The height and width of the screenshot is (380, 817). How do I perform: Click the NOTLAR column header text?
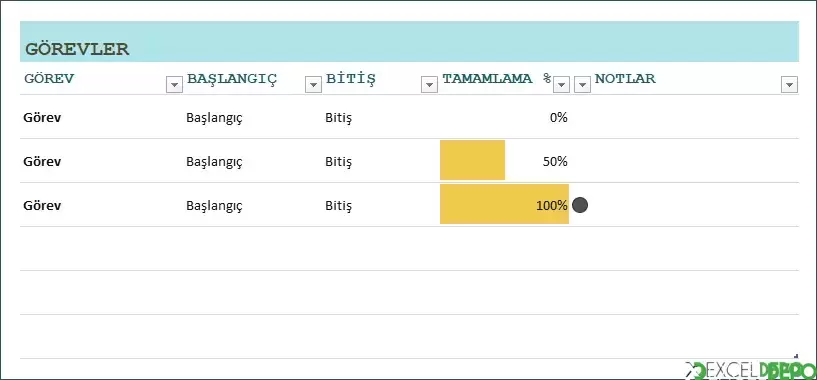(x=625, y=79)
